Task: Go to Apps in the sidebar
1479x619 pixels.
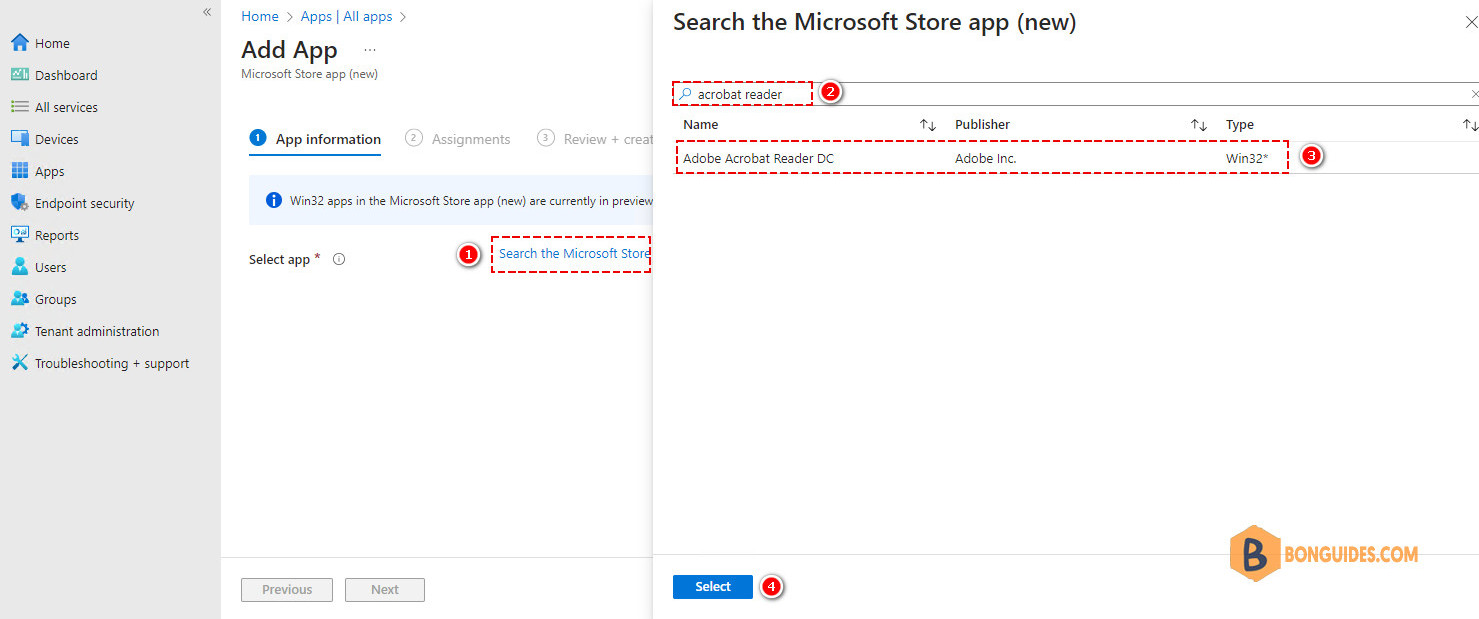Action: [49, 171]
